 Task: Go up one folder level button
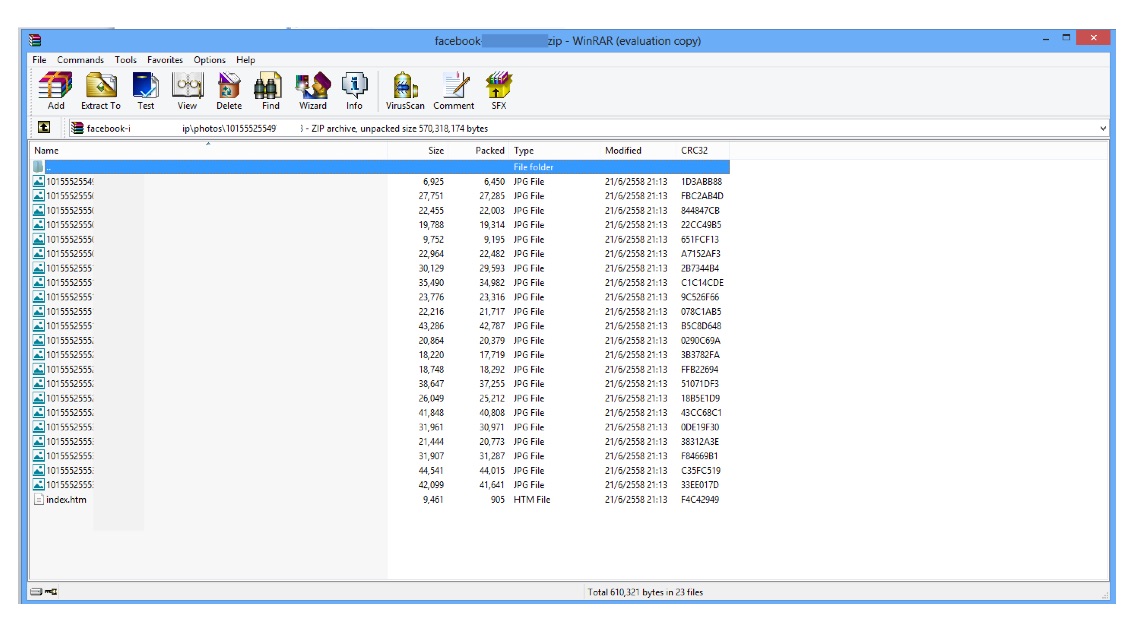43,128
